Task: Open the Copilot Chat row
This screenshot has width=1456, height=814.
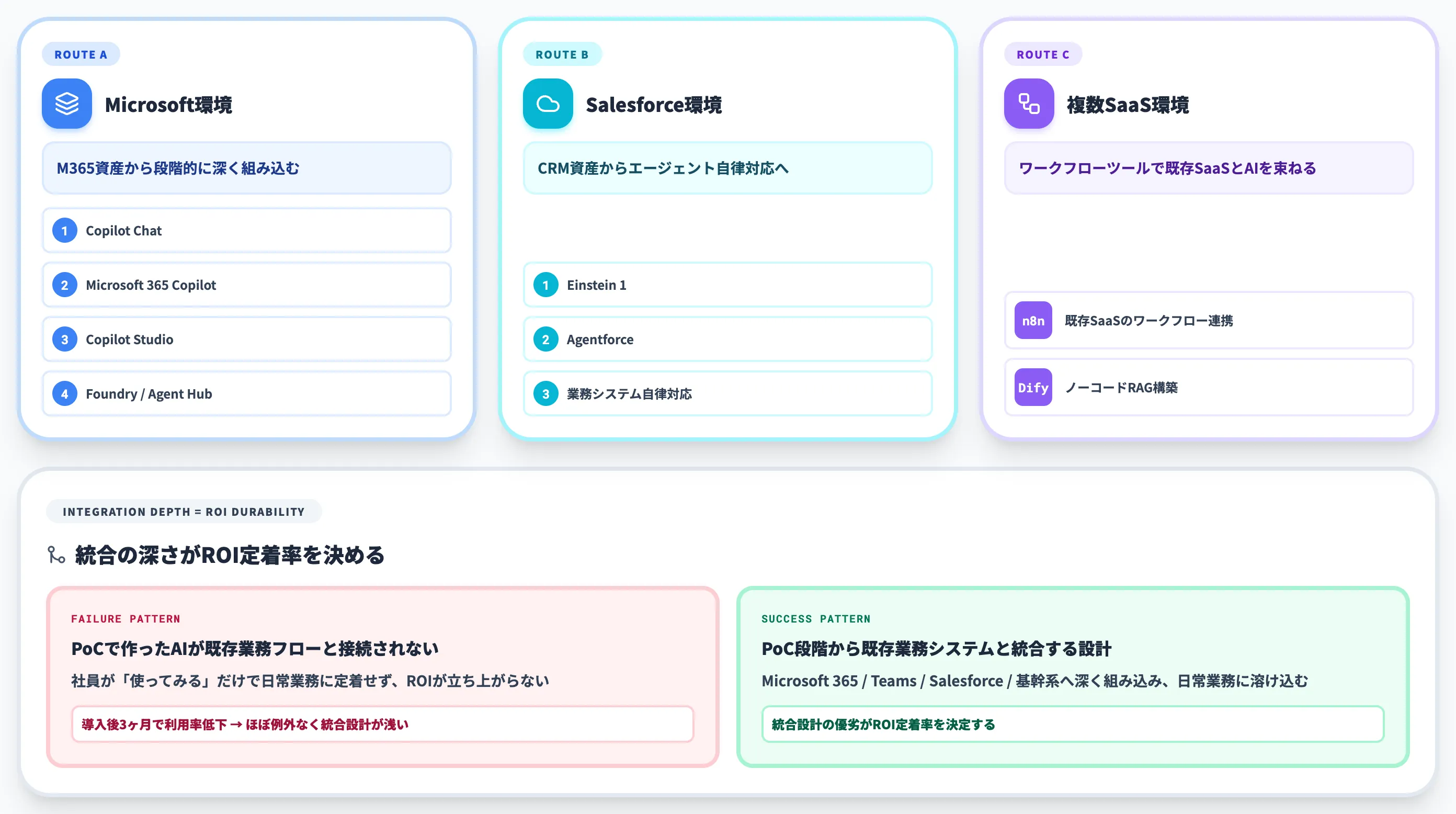Action: click(x=246, y=231)
